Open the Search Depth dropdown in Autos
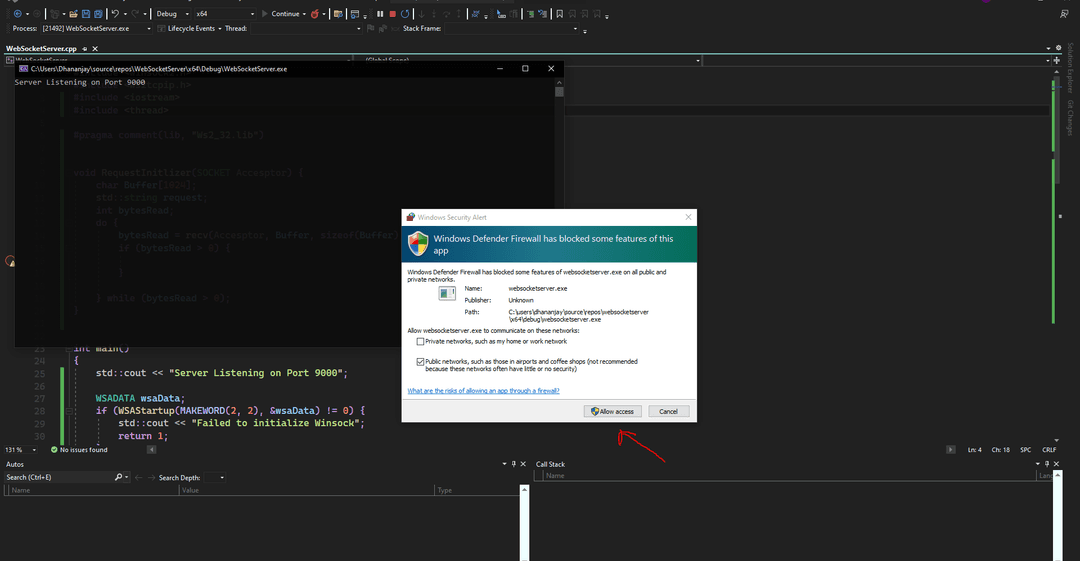The width and height of the screenshot is (1080, 561). (x=215, y=478)
